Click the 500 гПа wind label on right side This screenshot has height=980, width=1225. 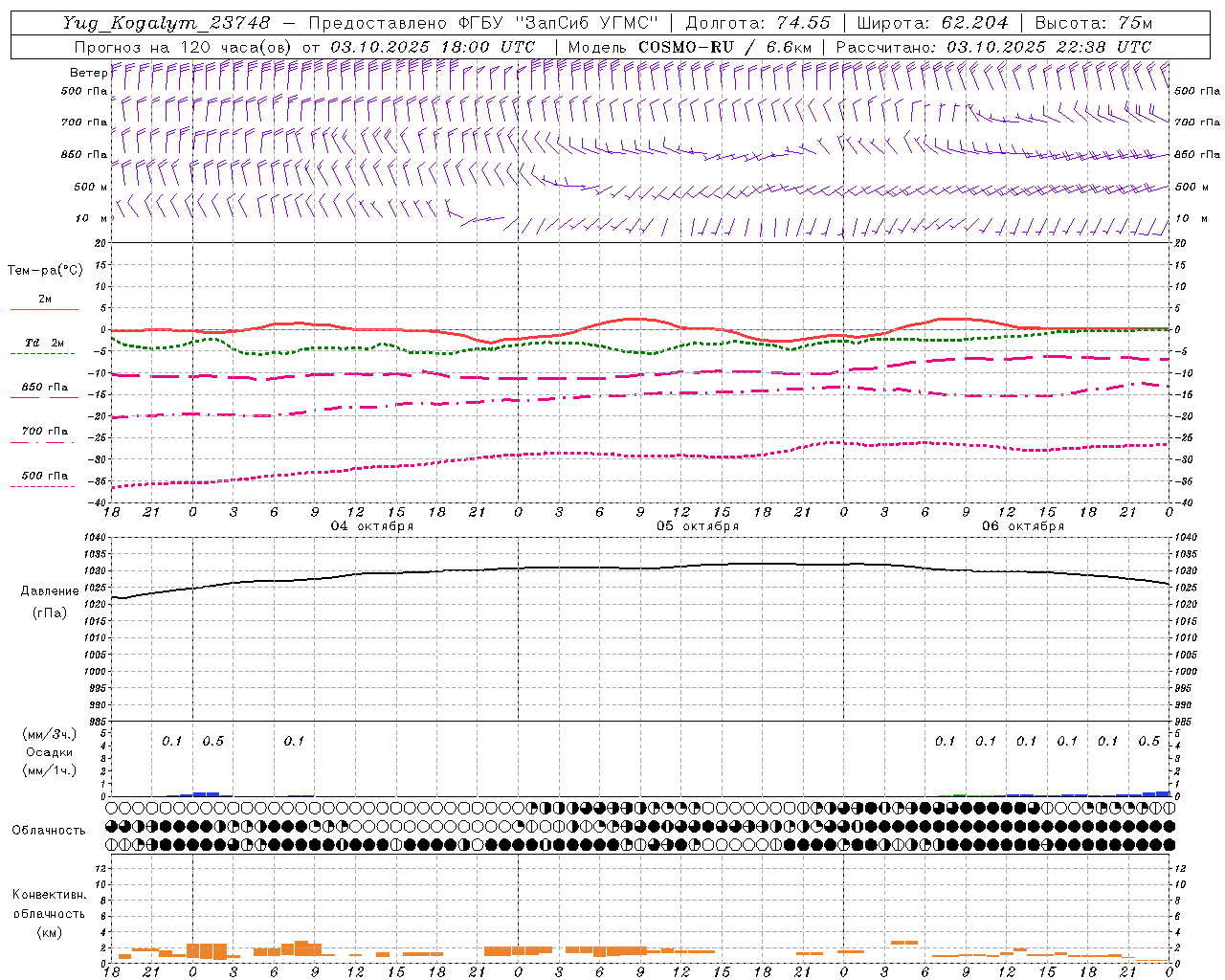(x=1197, y=91)
